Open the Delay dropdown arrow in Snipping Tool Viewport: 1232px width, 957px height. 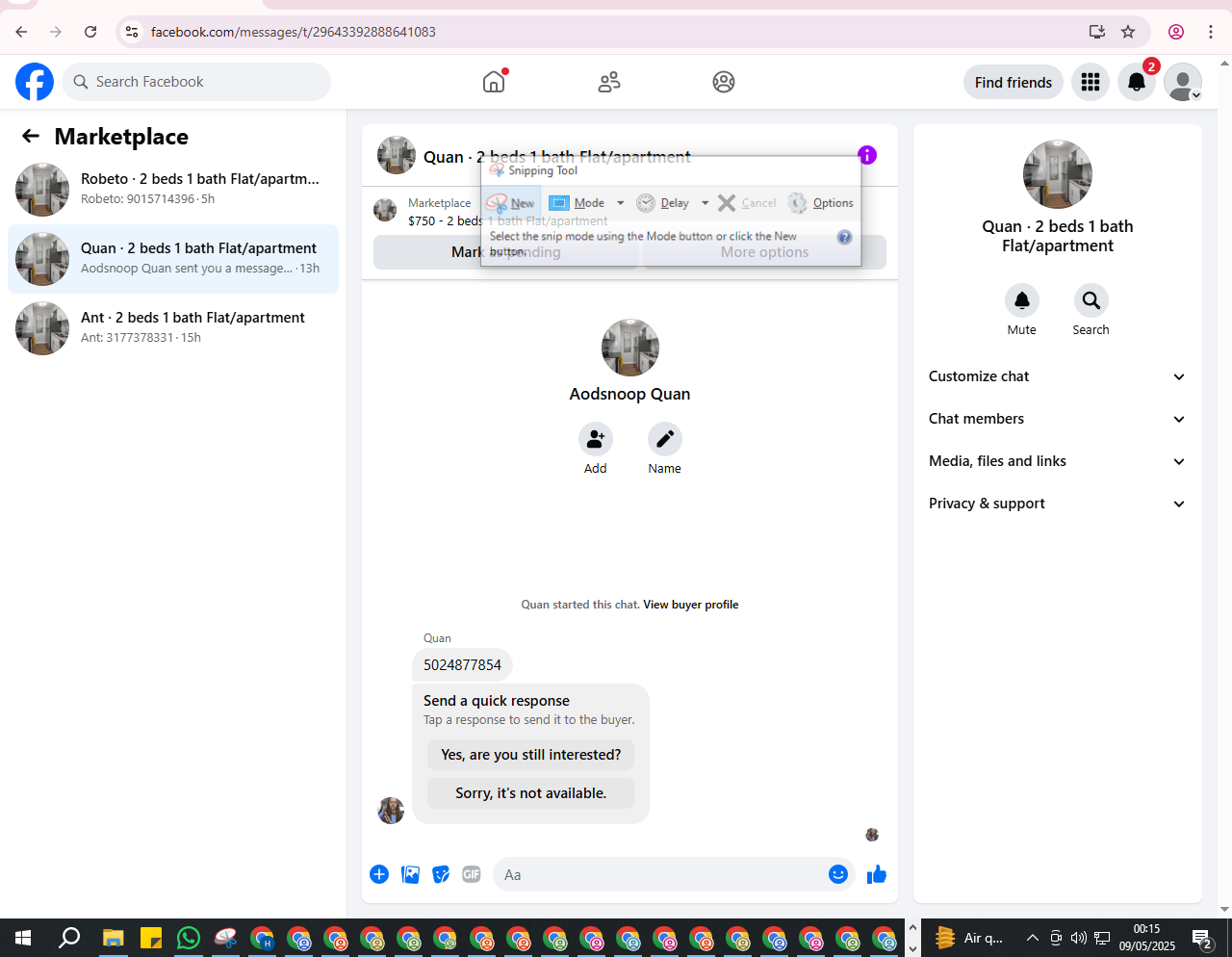pyautogui.click(x=705, y=203)
